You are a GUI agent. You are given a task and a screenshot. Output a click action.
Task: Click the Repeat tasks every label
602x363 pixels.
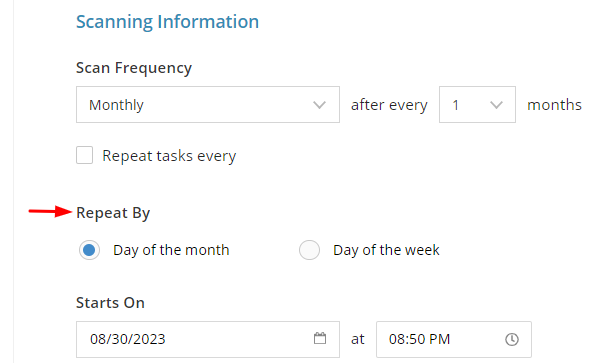pos(169,156)
